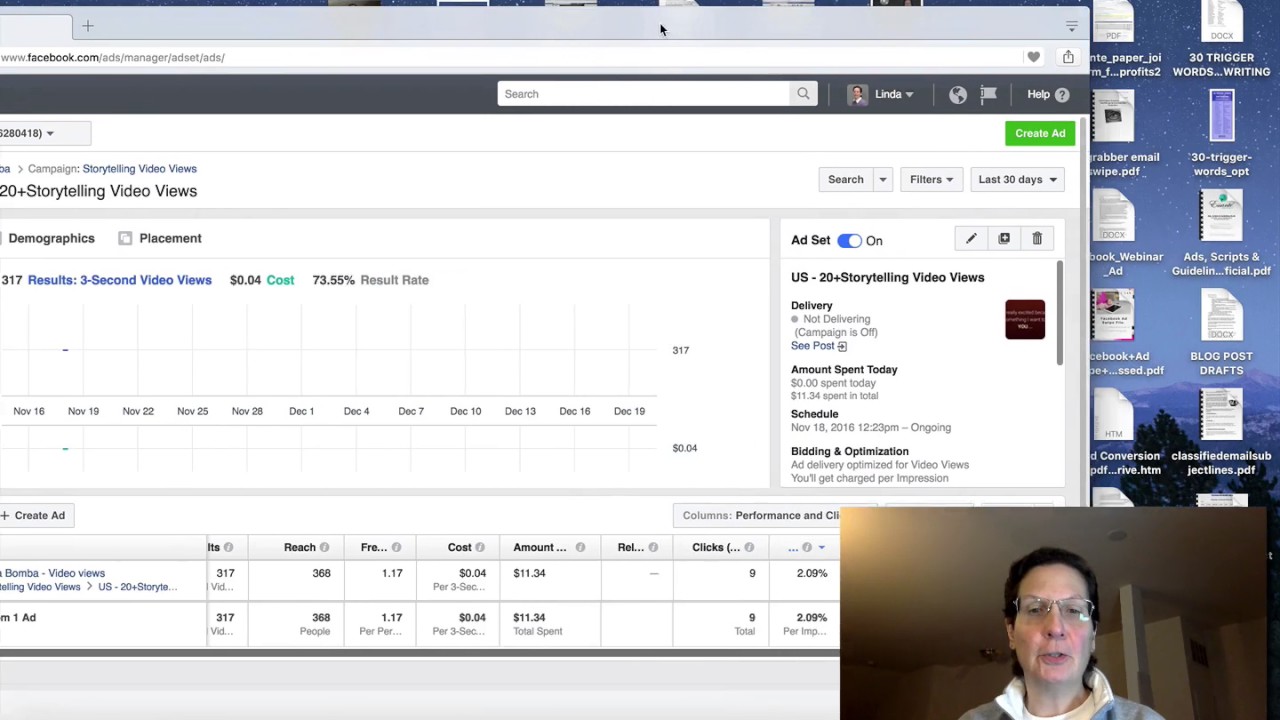Click the Search button beside Filters
The width and height of the screenshot is (1280, 720).
(x=845, y=180)
